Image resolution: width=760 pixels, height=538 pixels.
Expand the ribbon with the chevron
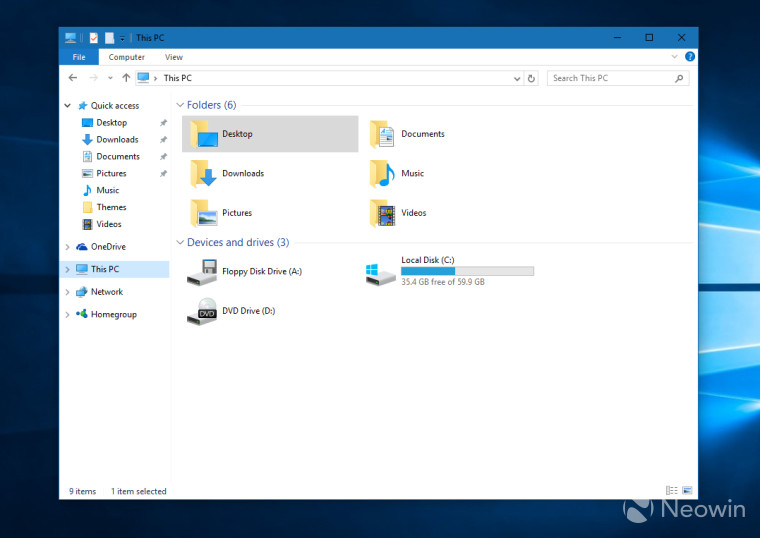coord(674,57)
